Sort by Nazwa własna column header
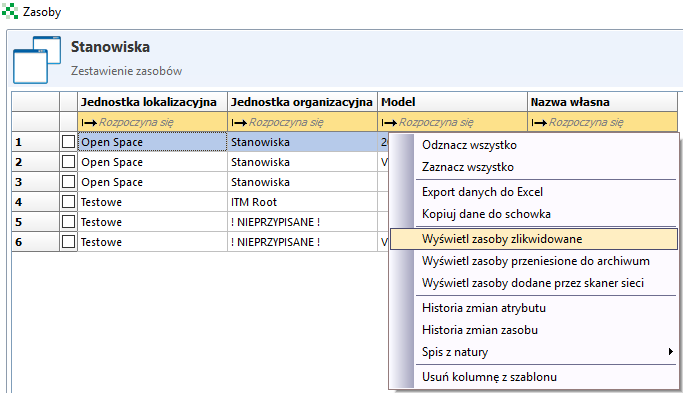The width and height of the screenshot is (683, 393). point(602,102)
